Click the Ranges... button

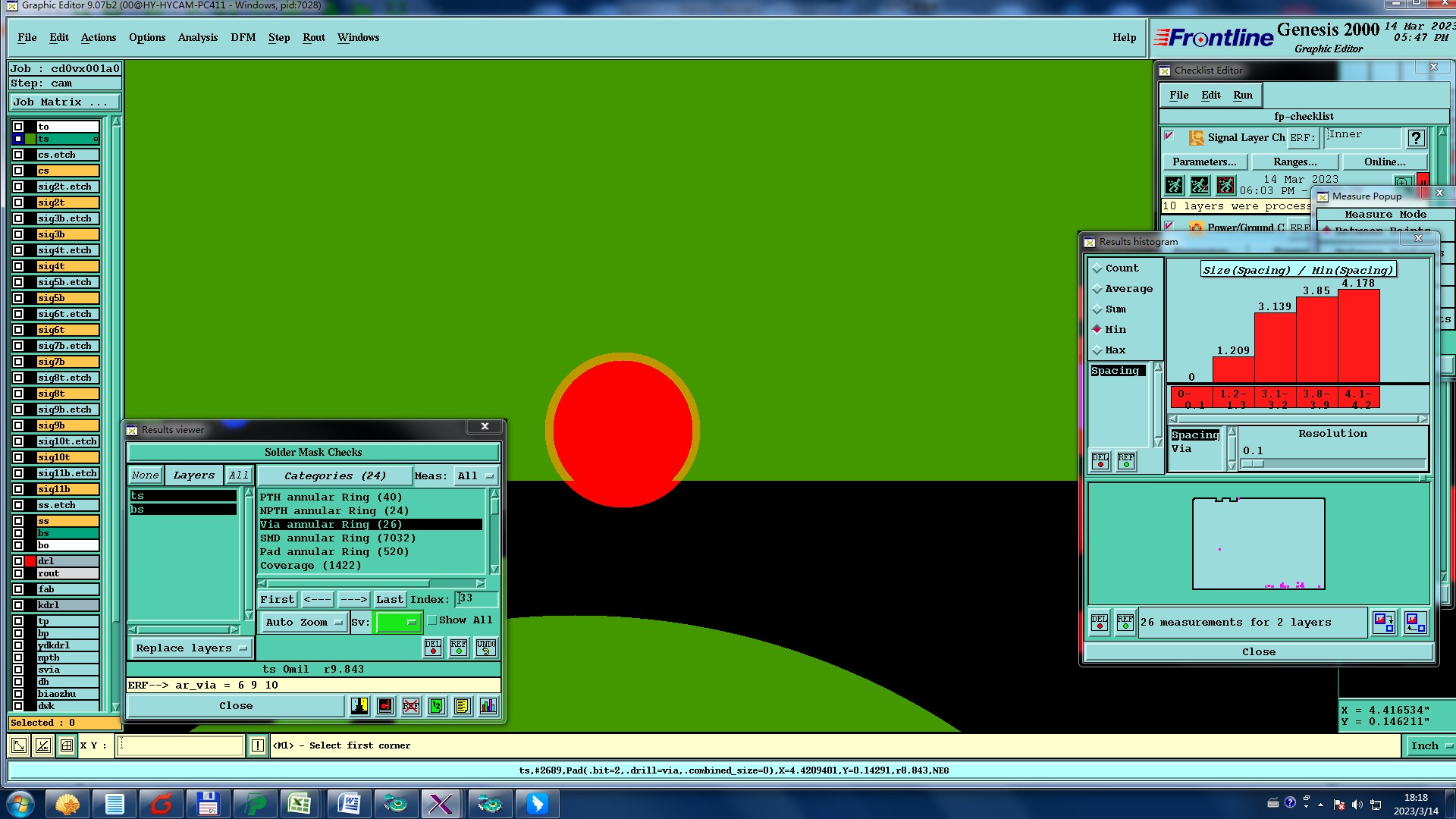1294,162
